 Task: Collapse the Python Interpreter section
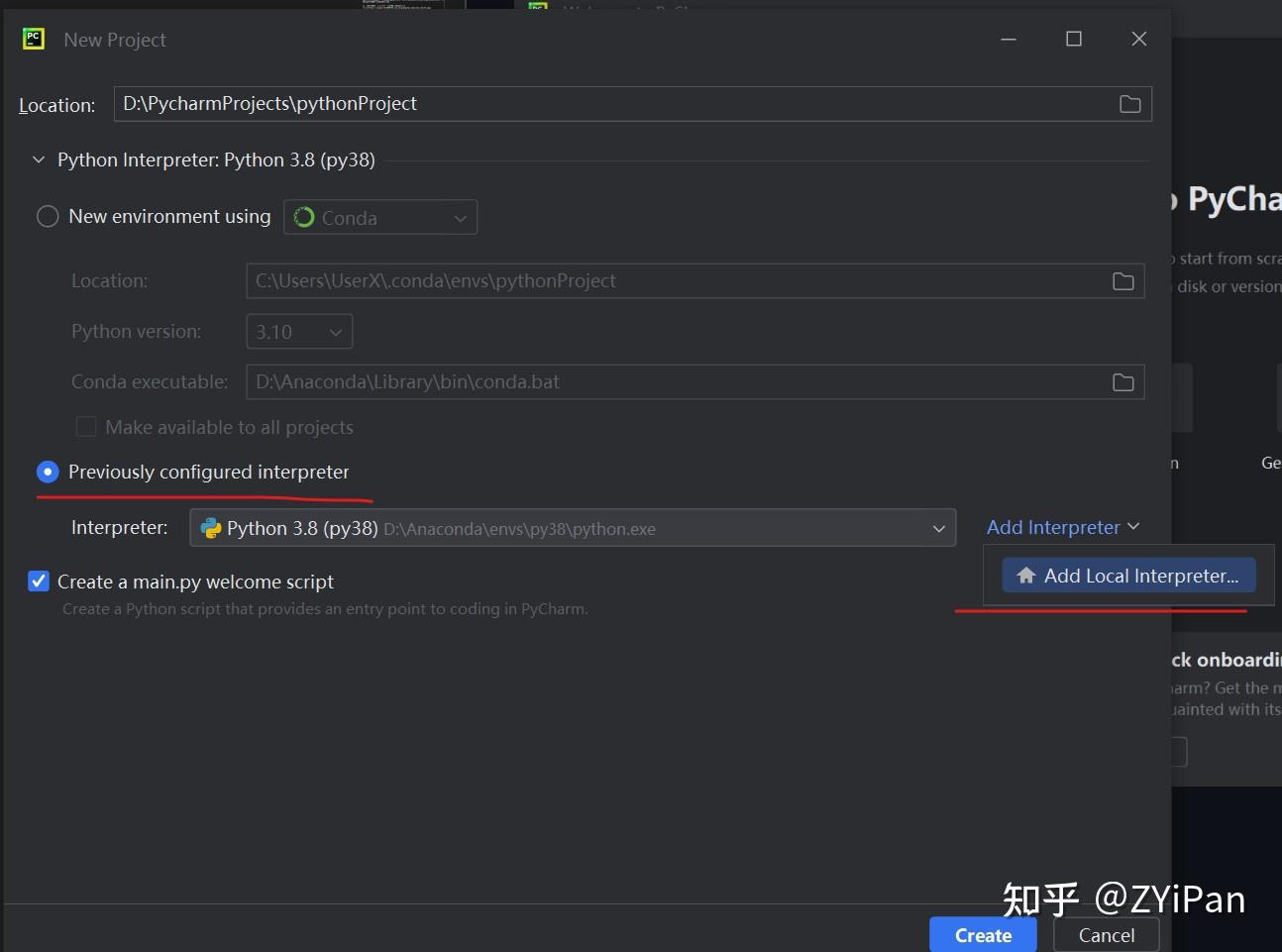tap(38, 159)
